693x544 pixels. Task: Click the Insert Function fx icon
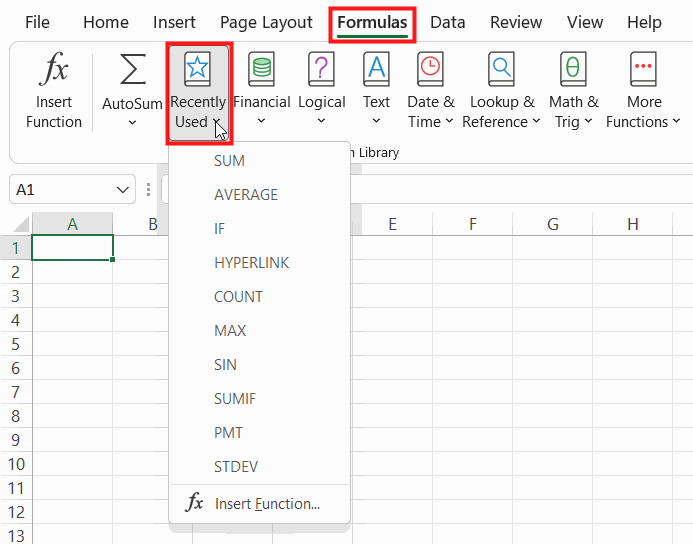[53, 68]
